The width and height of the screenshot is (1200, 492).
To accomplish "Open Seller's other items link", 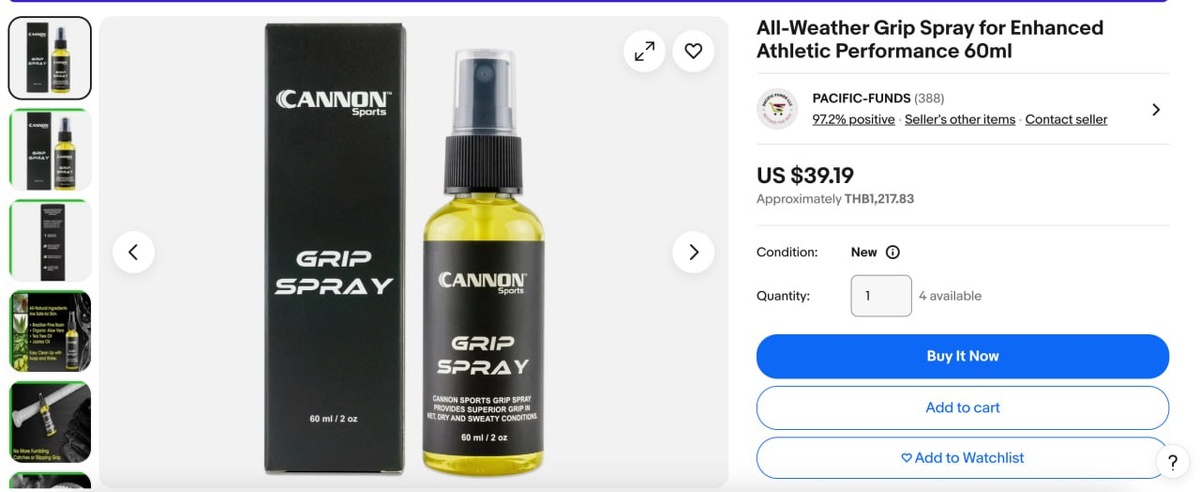I will (x=960, y=119).
